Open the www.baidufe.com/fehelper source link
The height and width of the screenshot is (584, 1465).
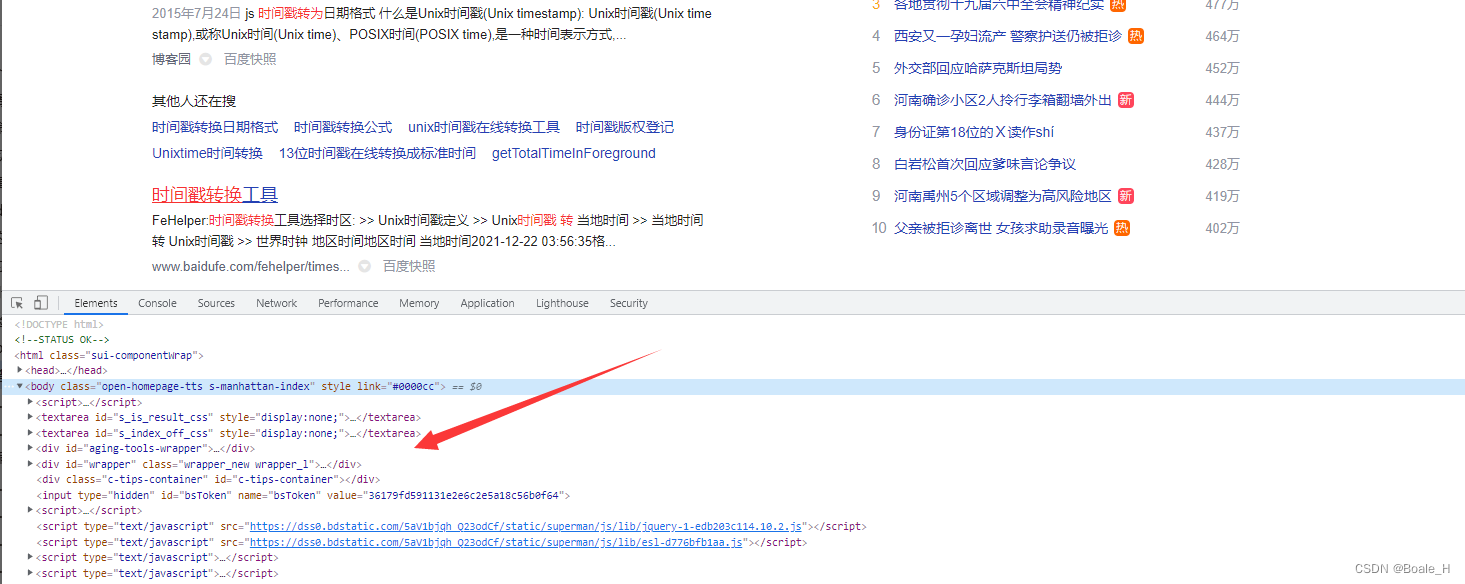point(251,266)
